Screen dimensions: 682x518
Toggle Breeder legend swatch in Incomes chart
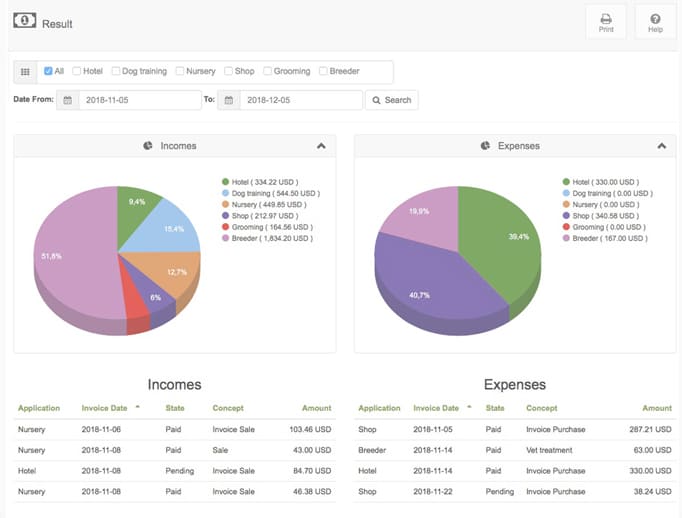tap(225, 238)
